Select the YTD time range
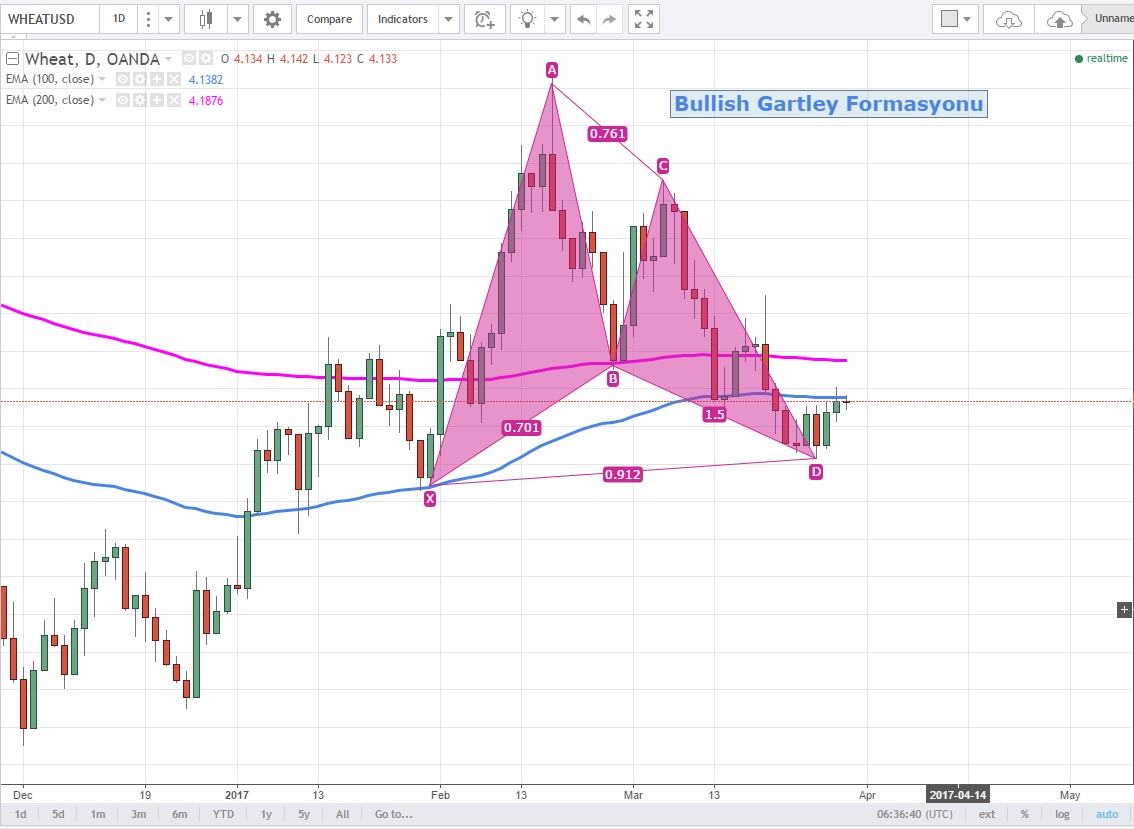This screenshot has width=1134, height=829. [223, 814]
